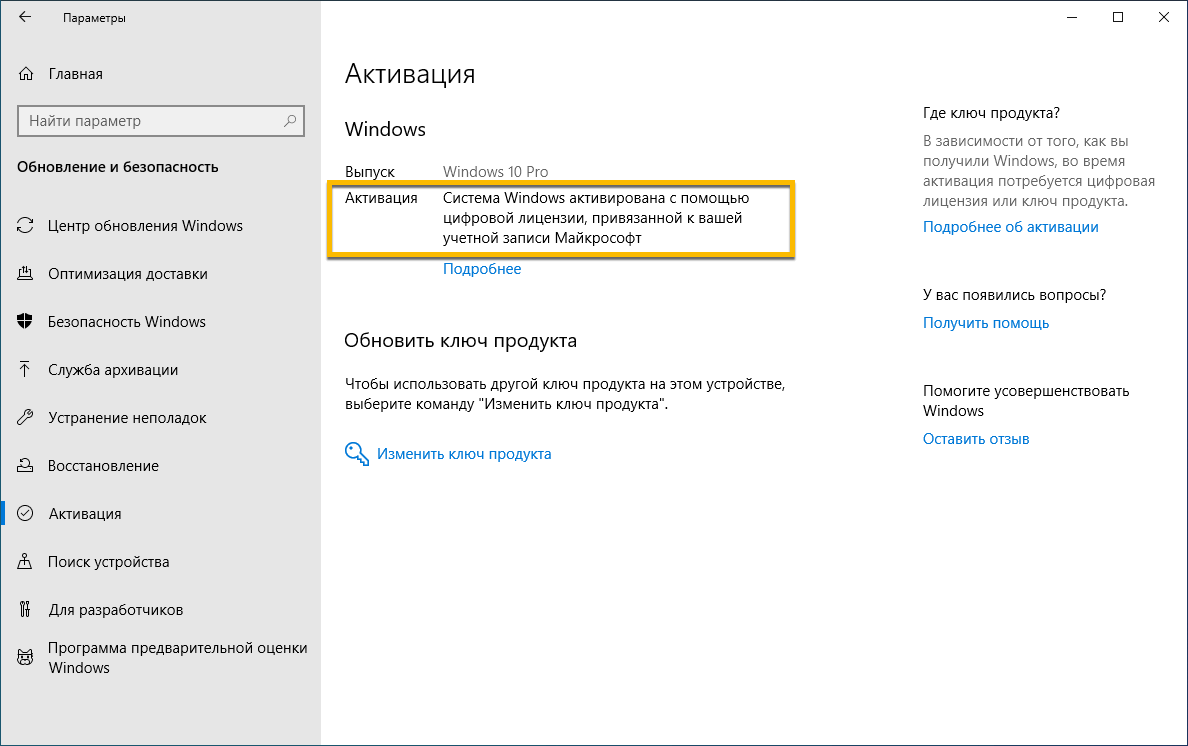Click the Центр обновления Windows sync icon
Image resolution: width=1188 pixels, height=746 pixels.
tap(26, 226)
